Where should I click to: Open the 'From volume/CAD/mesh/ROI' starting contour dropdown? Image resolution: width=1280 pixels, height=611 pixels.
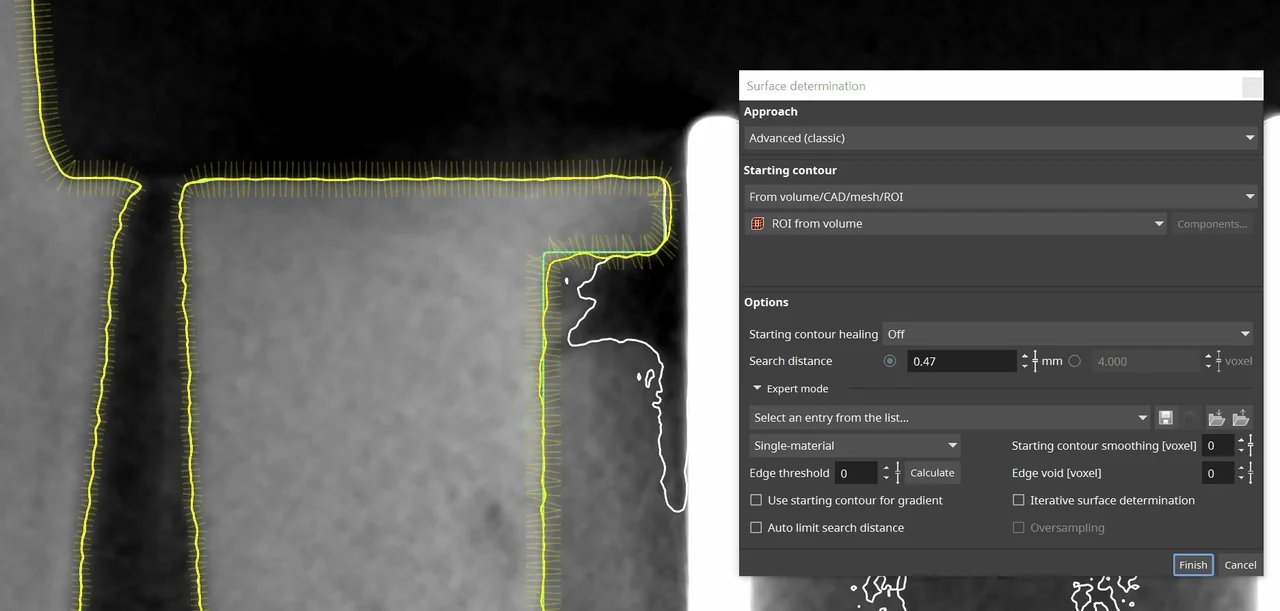point(1001,197)
